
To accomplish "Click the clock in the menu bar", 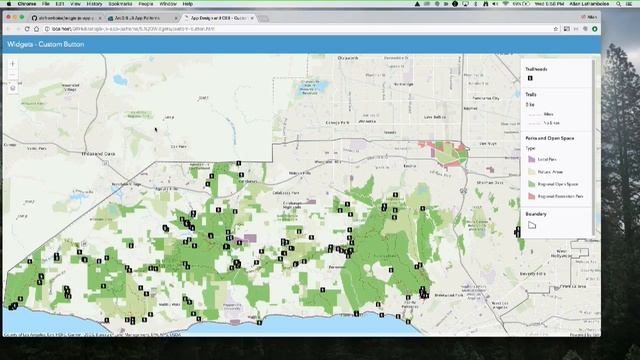I will pyautogui.click(x=549, y=4).
